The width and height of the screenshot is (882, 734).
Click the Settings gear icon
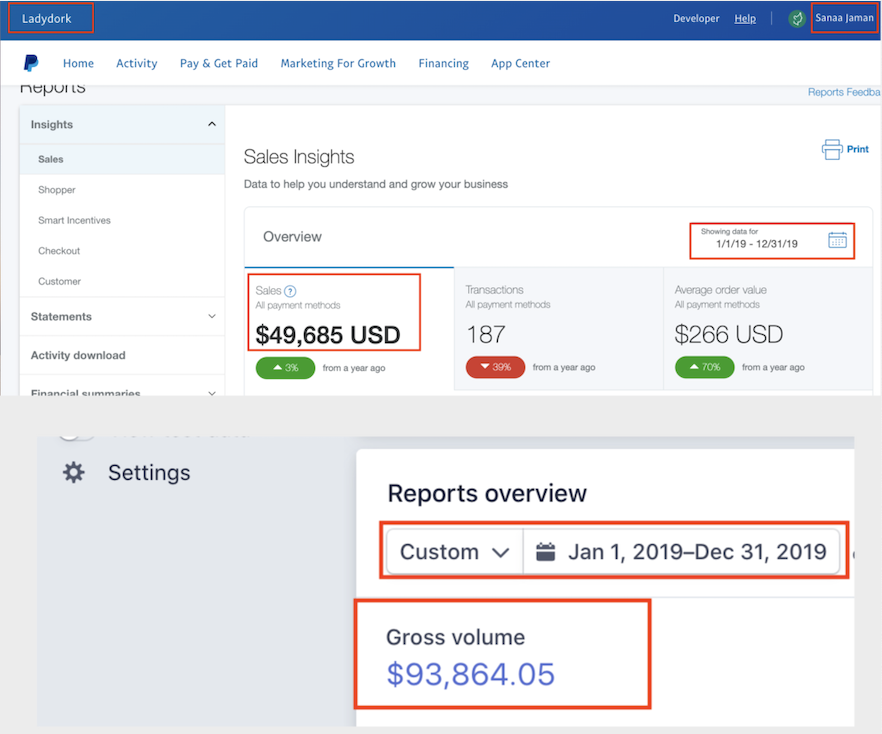pos(74,472)
